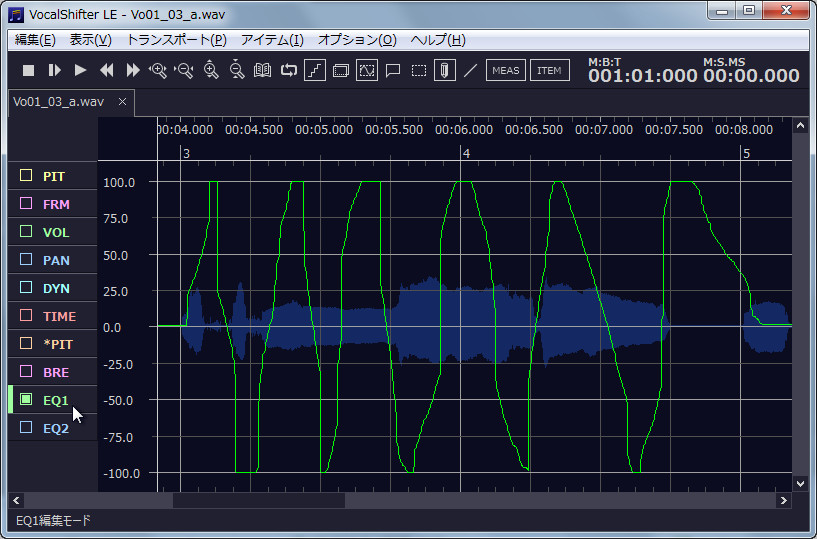Click the rewind button
817x539 pixels.
tap(107, 70)
